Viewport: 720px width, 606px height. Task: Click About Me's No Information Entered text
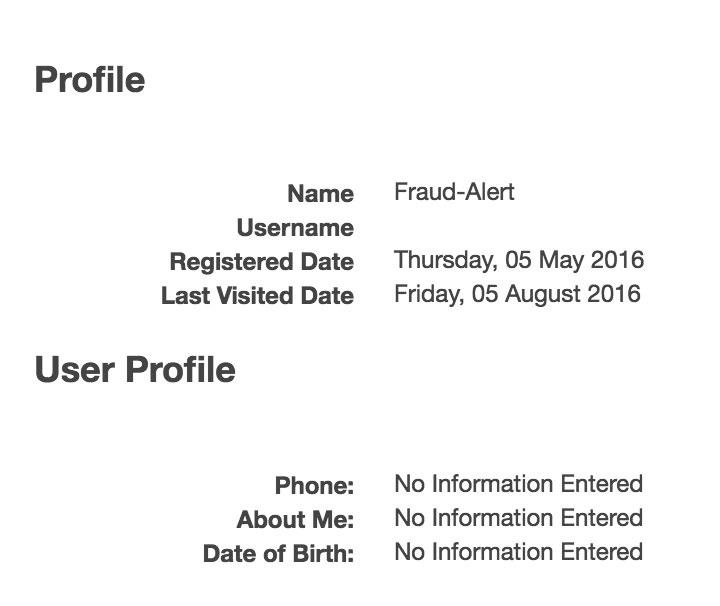tap(518, 519)
